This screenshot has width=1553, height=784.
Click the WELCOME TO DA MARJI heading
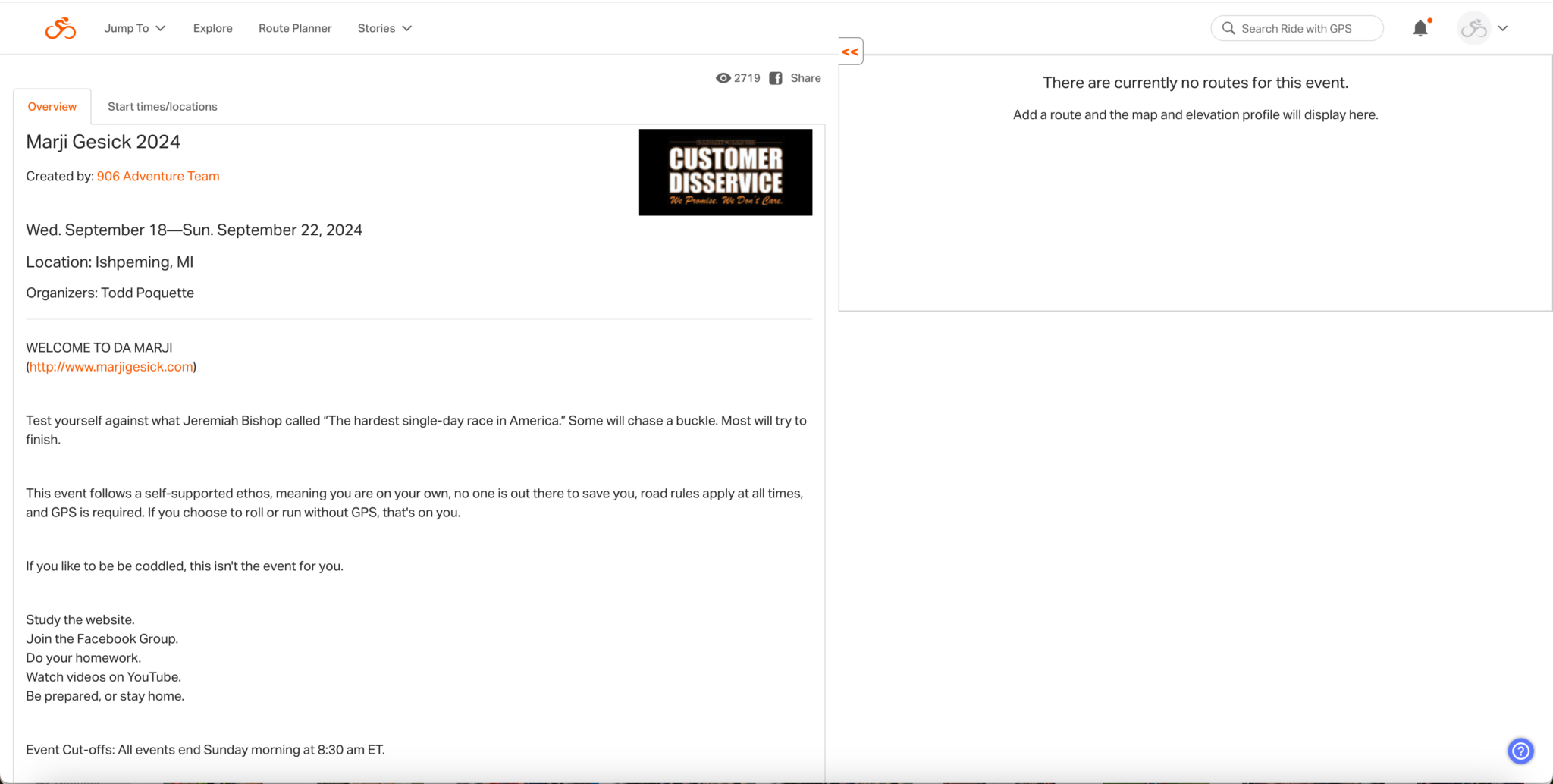[x=99, y=348]
